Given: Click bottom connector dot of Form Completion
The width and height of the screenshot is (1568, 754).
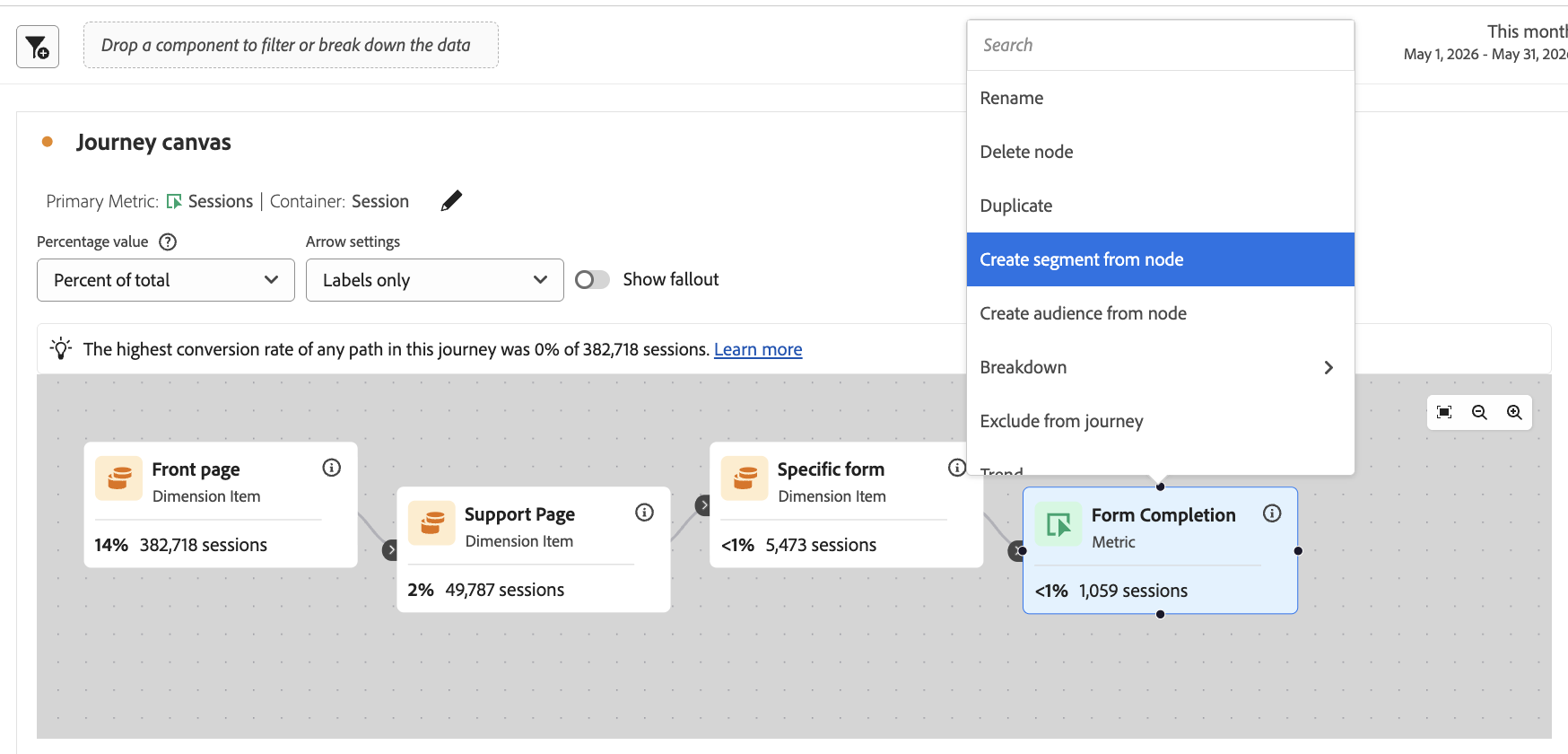Looking at the screenshot, I should [x=1161, y=615].
